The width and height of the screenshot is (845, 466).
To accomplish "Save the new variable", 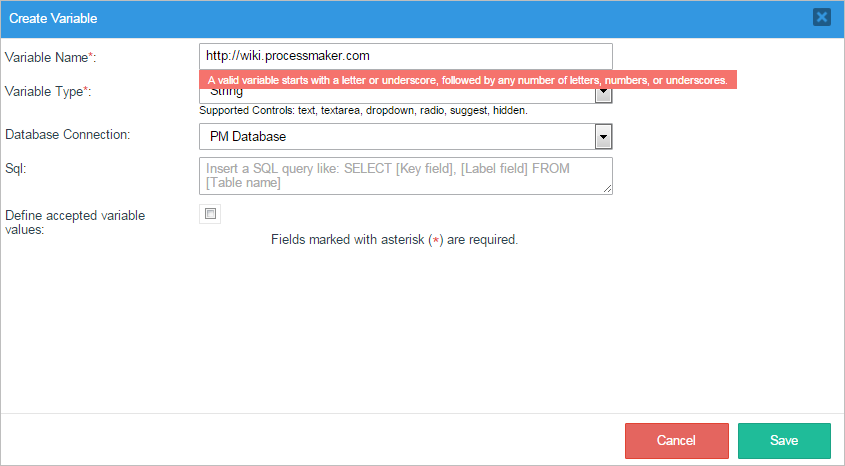I will (784, 440).
